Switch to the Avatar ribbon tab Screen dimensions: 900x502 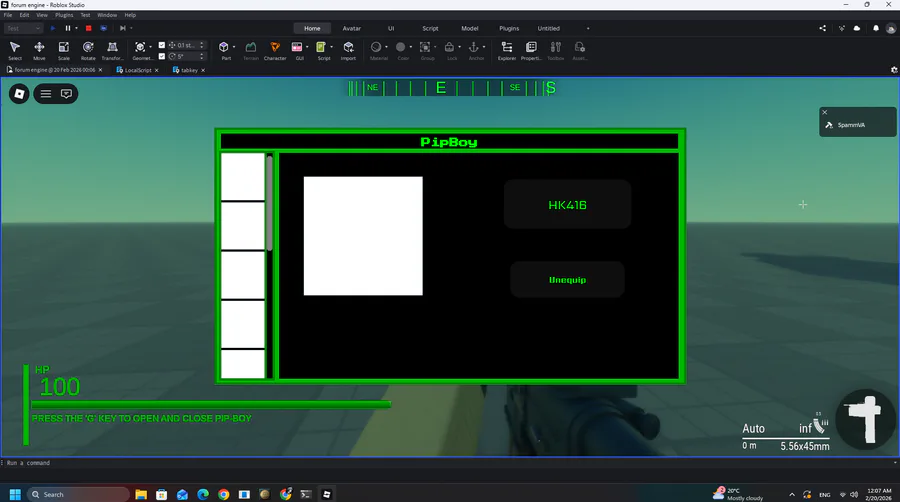351,28
